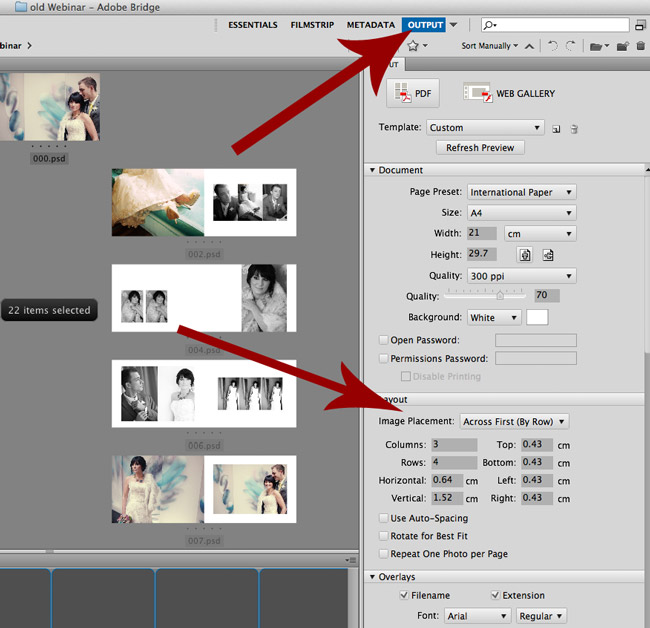Open Image Placement dropdown Across First

514,422
